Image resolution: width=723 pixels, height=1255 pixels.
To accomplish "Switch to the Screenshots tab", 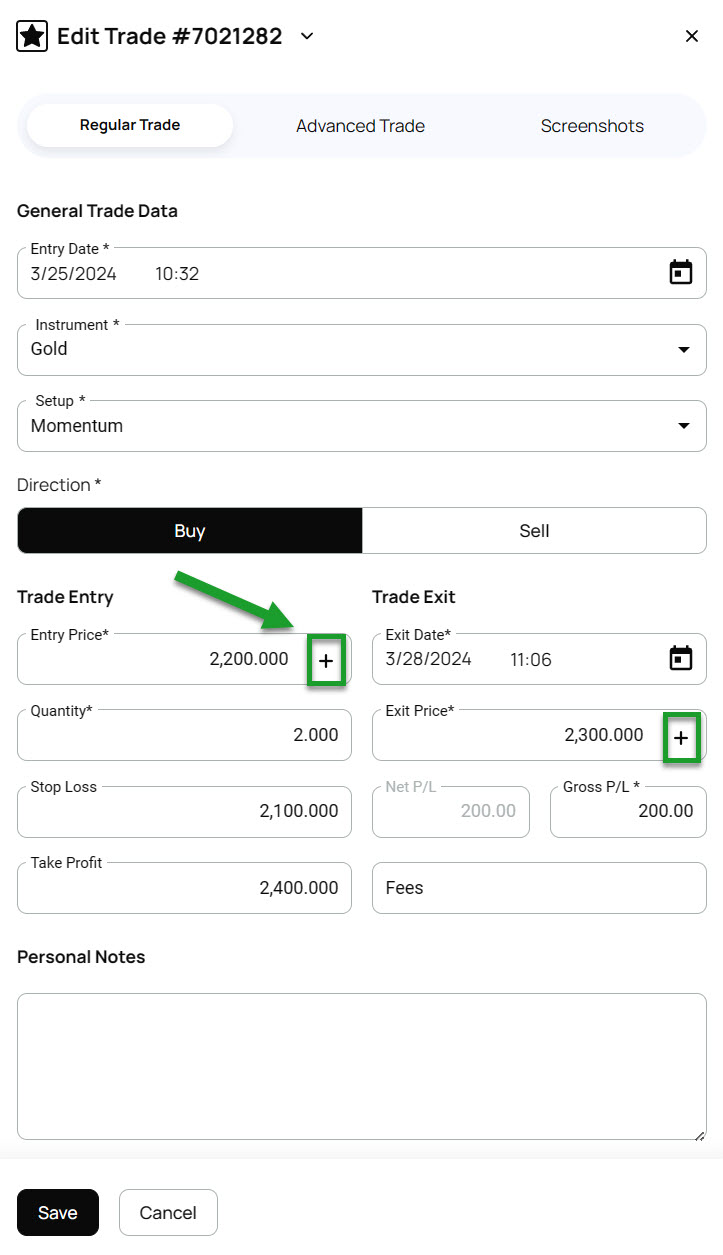I will coord(592,126).
